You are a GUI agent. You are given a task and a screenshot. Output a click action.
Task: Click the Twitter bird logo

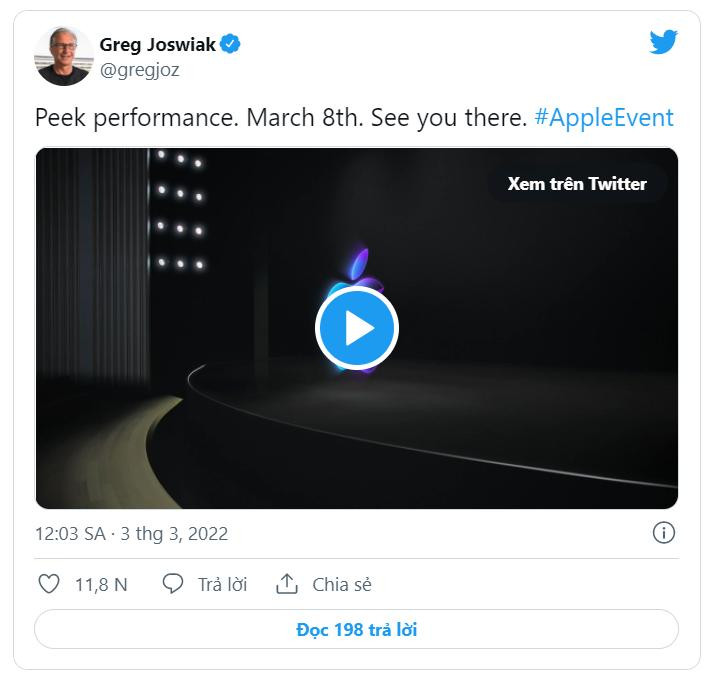point(663,42)
